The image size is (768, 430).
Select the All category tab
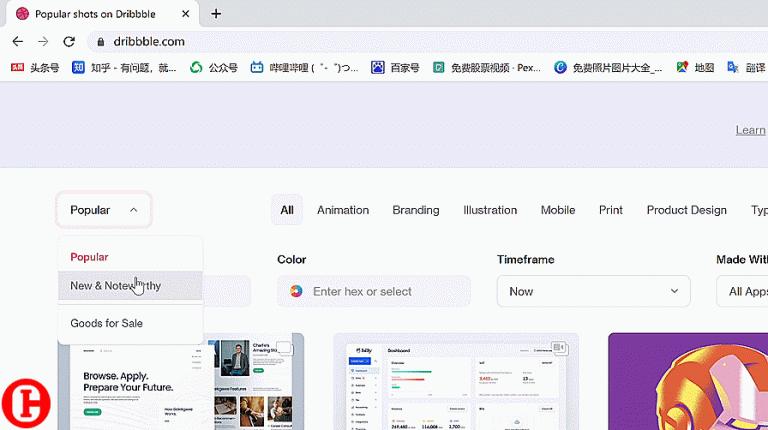(x=287, y=210)
